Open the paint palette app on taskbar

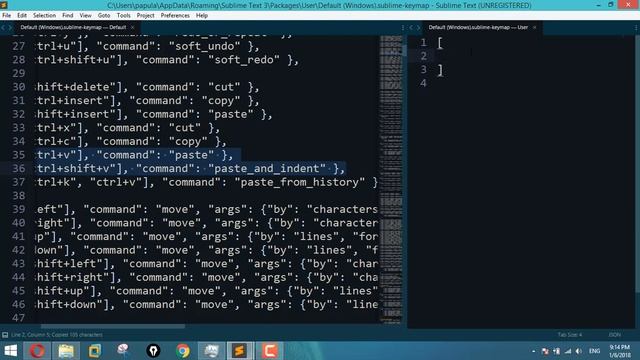point(123,350)
